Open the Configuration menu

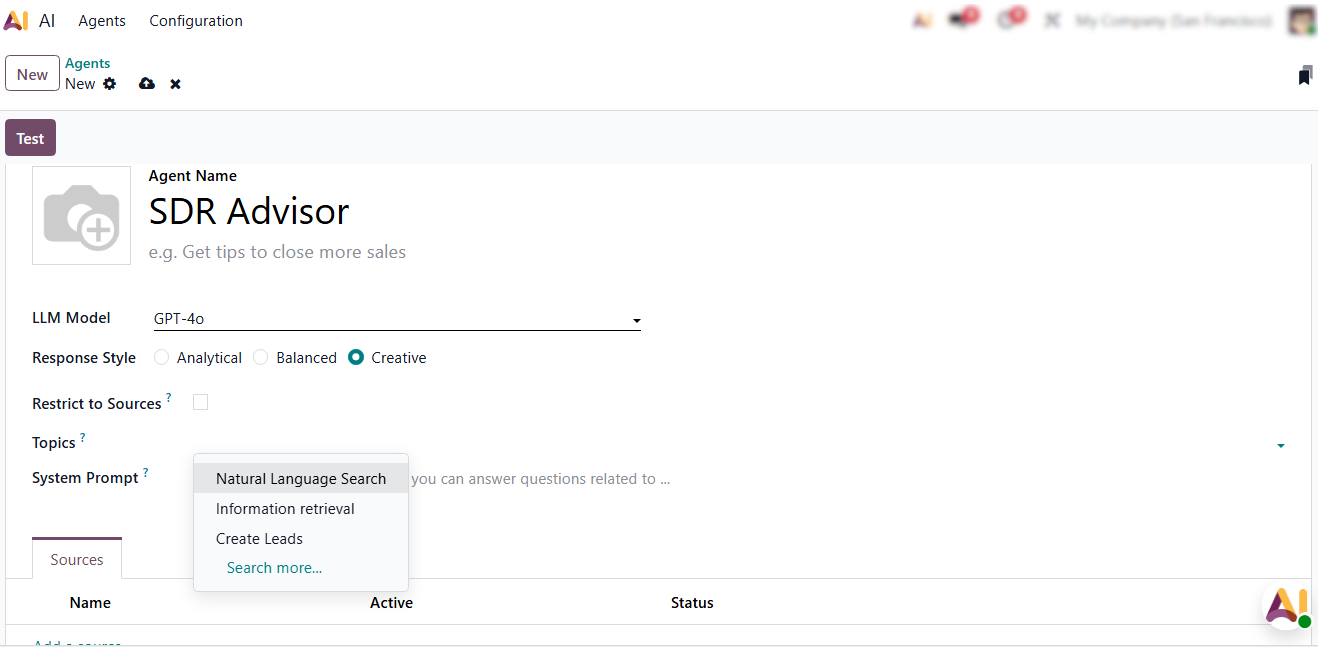tap(196, 21)
